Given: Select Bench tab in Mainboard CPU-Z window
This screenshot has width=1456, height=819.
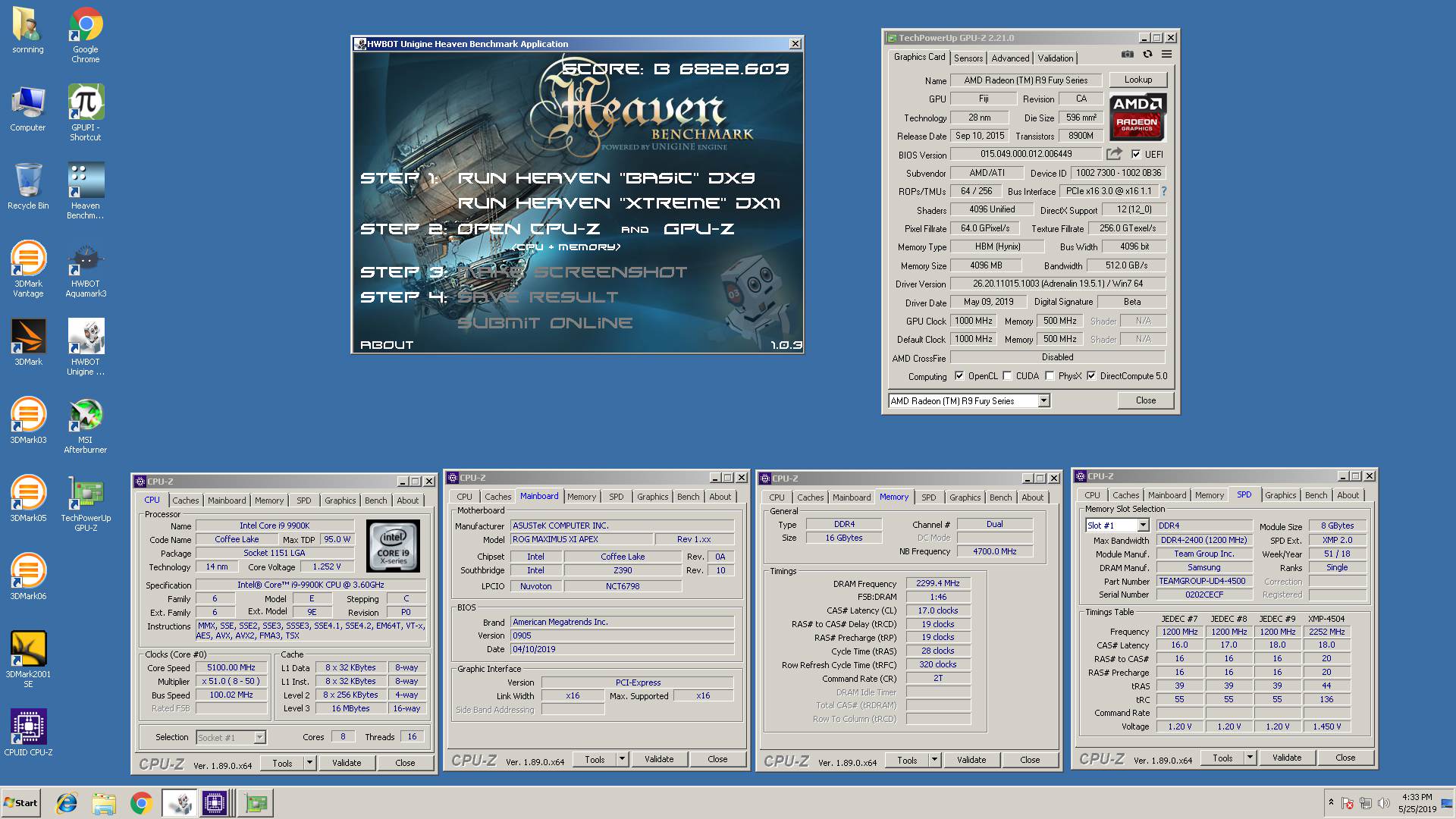Looking at the screenshot, I should [x=689, y=497].
